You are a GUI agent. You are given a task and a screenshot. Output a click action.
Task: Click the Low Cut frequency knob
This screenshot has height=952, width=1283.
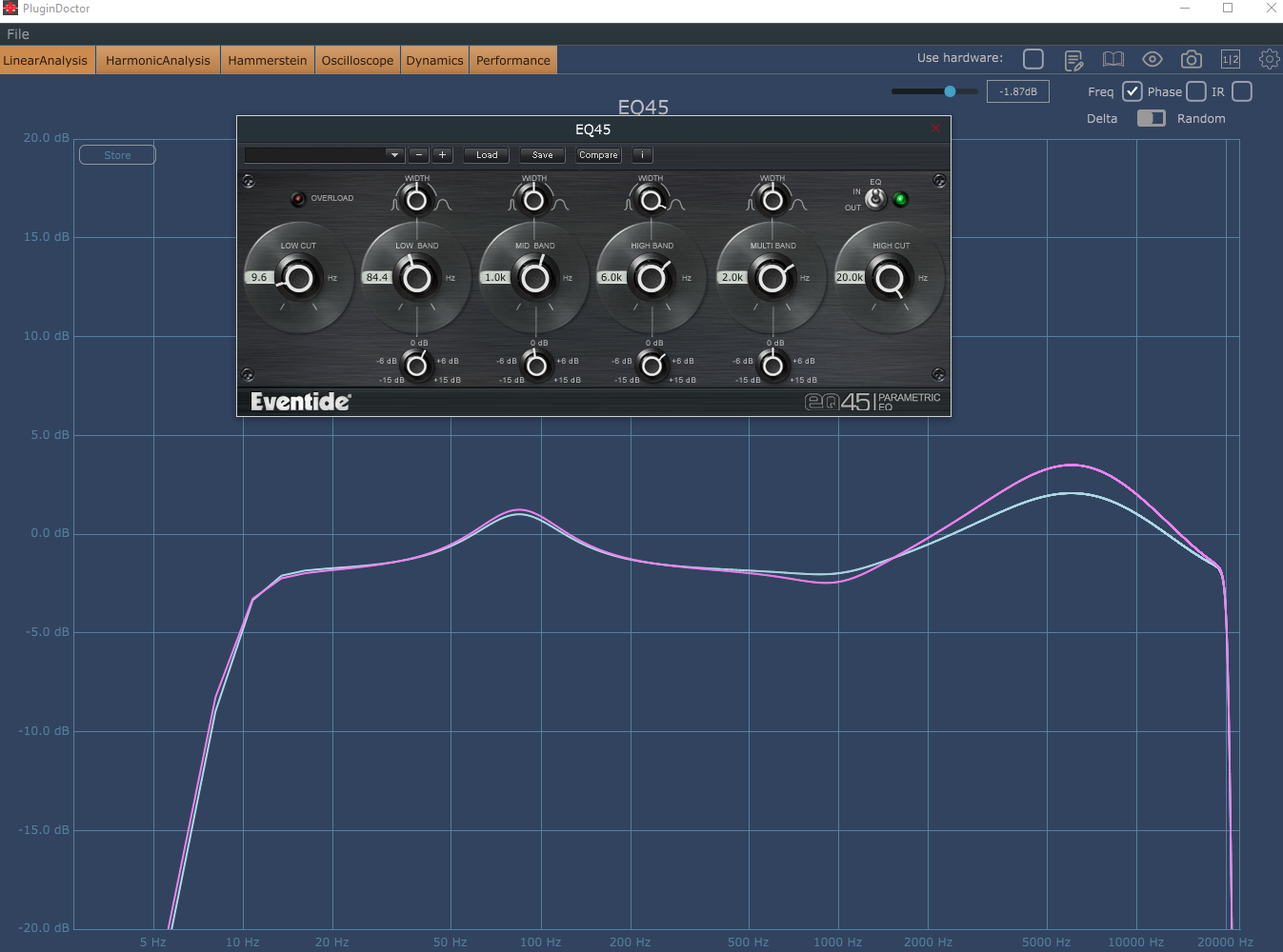pos(299,278)
